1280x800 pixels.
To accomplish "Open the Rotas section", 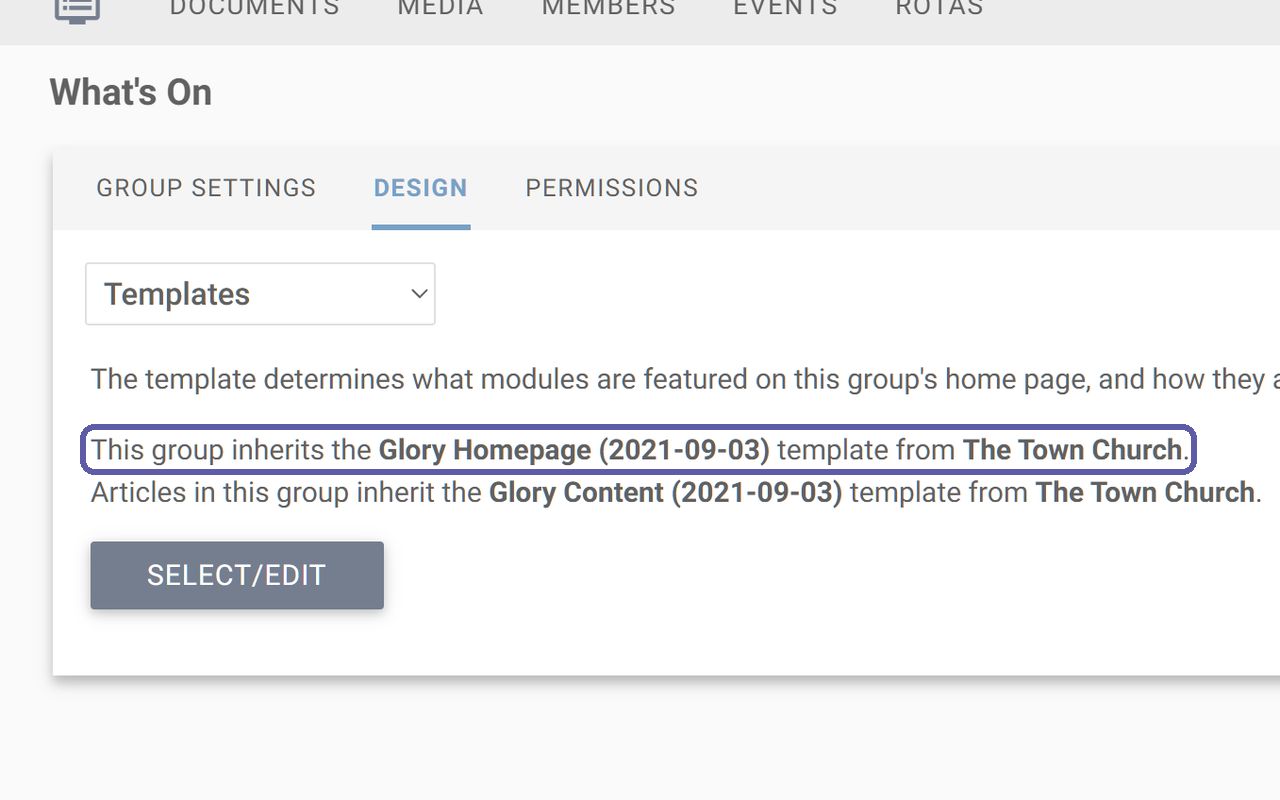I will [940, 9].
